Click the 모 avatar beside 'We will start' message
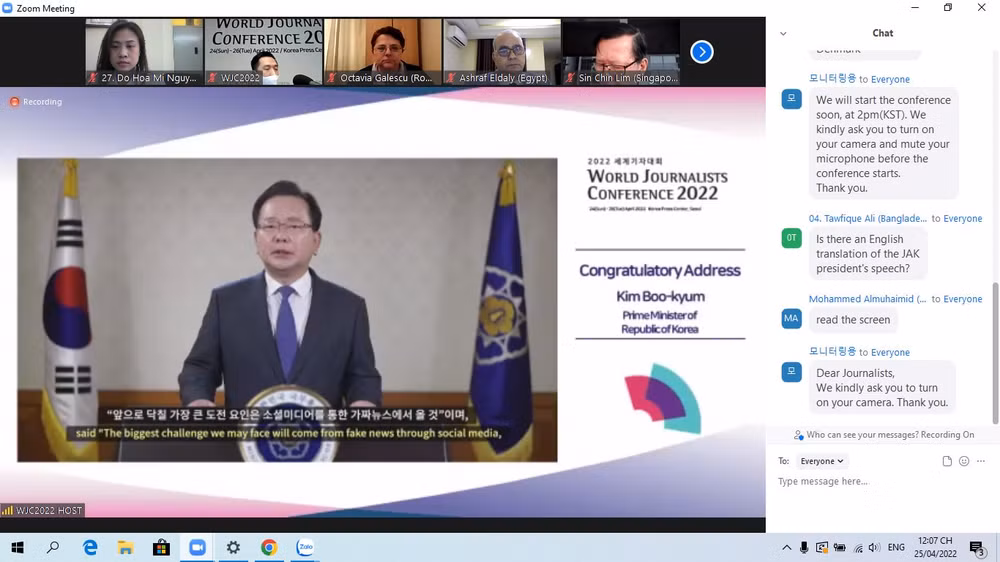The height and width of the screenshot is (562, 1000). click(791, 99)
